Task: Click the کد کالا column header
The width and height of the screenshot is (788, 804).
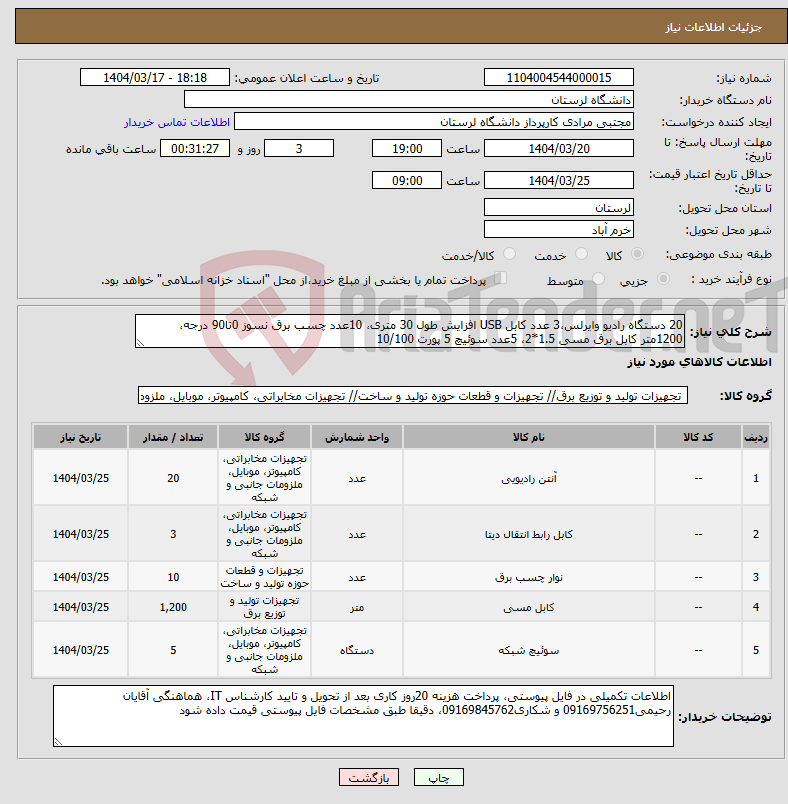Action: click(698, 437)
